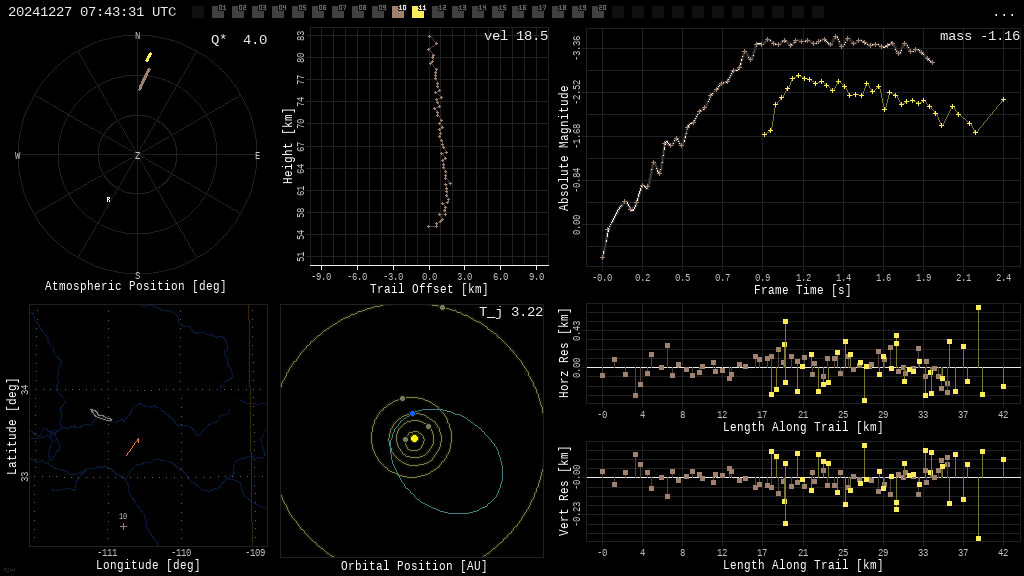
Task: Click the yellow meteor streak on polar plot
Action: tap(149, 57)
